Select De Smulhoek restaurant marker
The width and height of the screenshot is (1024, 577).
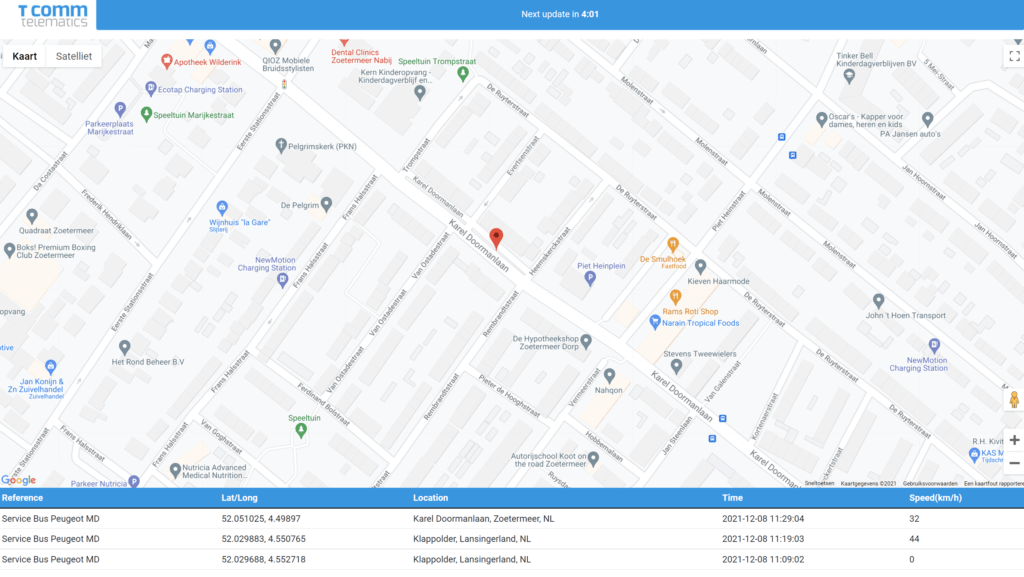tap(674, 243)
